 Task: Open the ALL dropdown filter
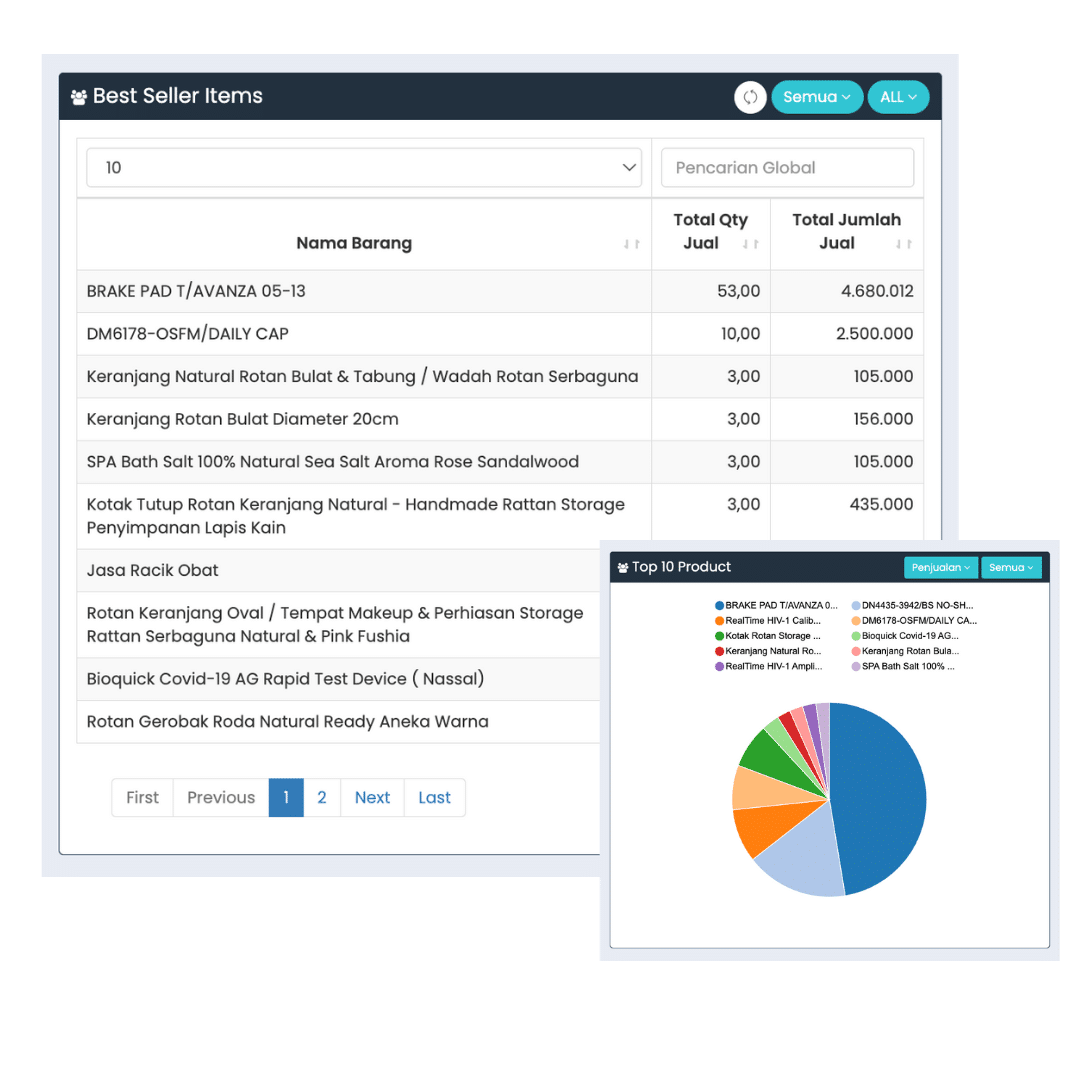point(898,97)
